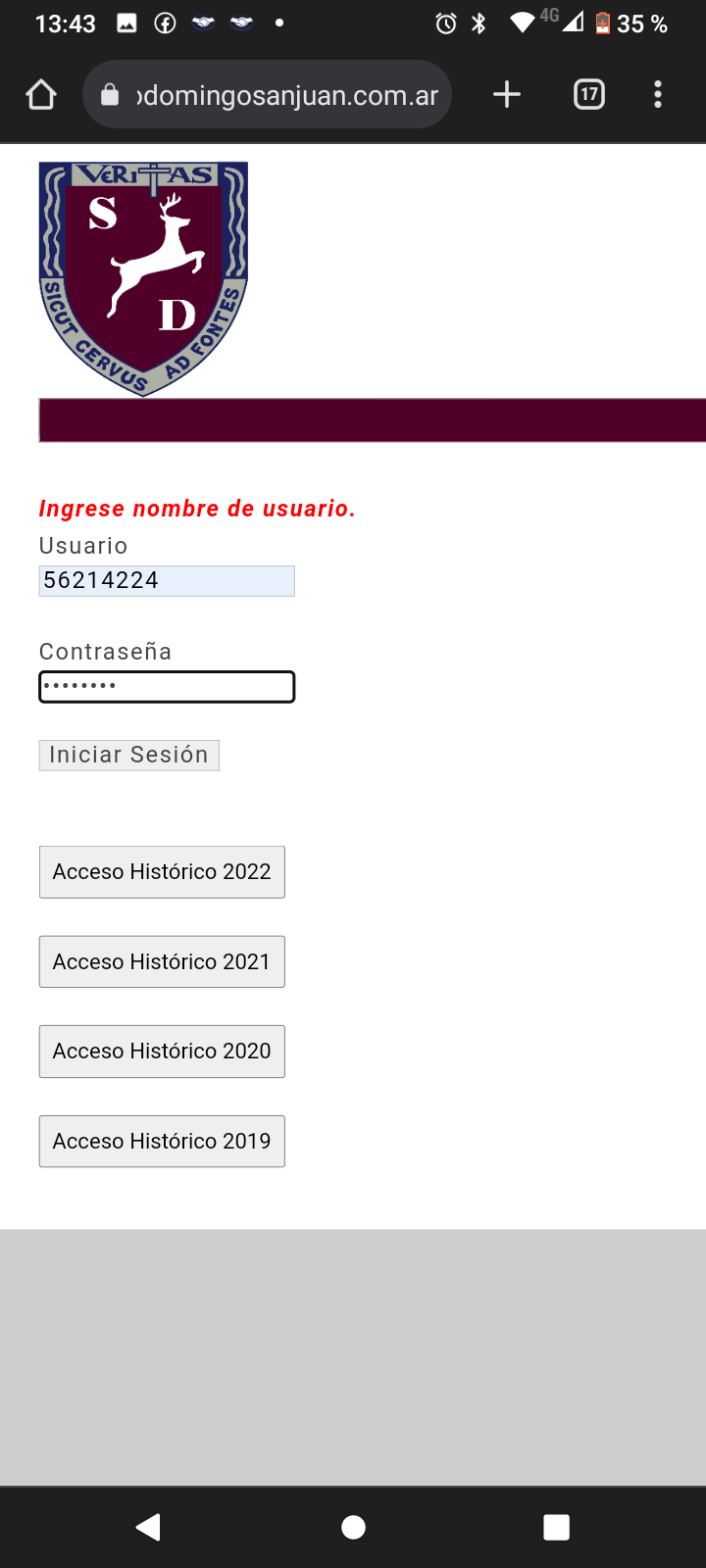
Task: Select Acceso Histórico 2020
Action: (x=162, y=1052)
